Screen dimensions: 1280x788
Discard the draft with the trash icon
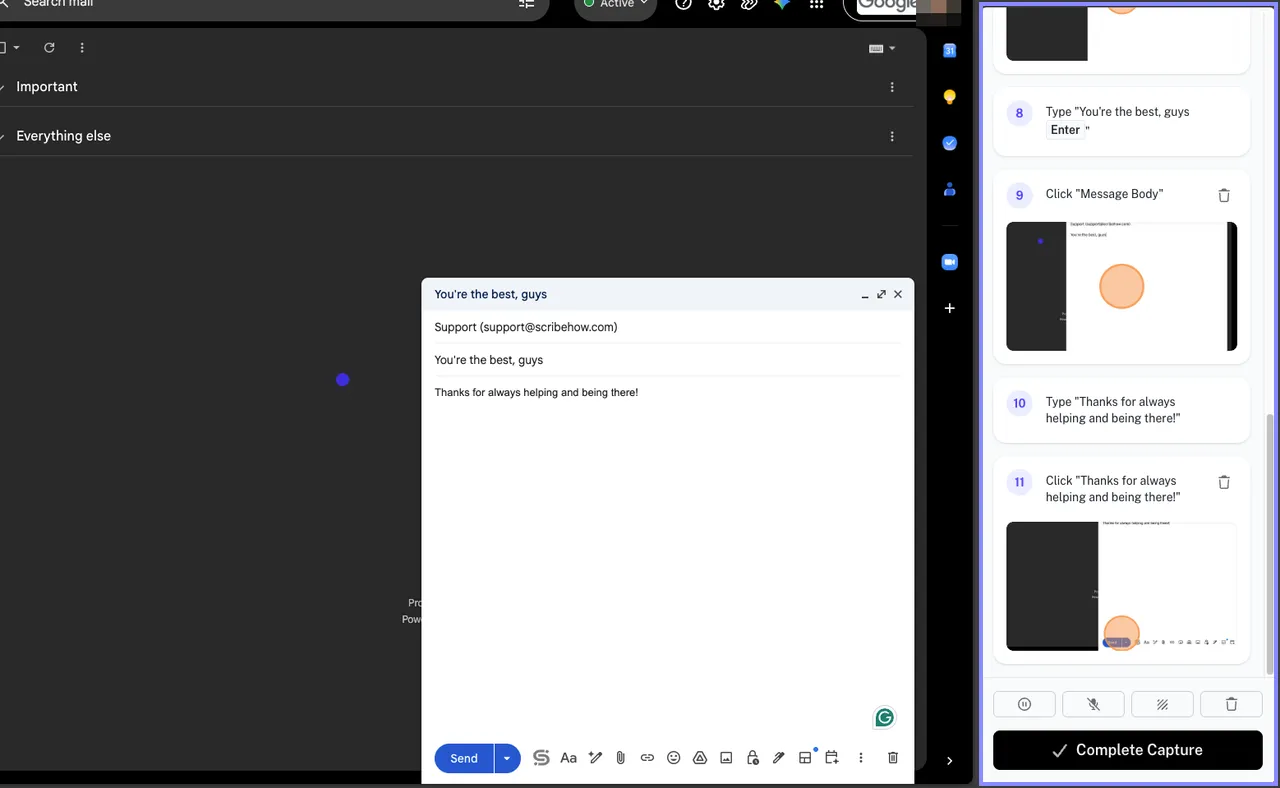tap(893, 758)
